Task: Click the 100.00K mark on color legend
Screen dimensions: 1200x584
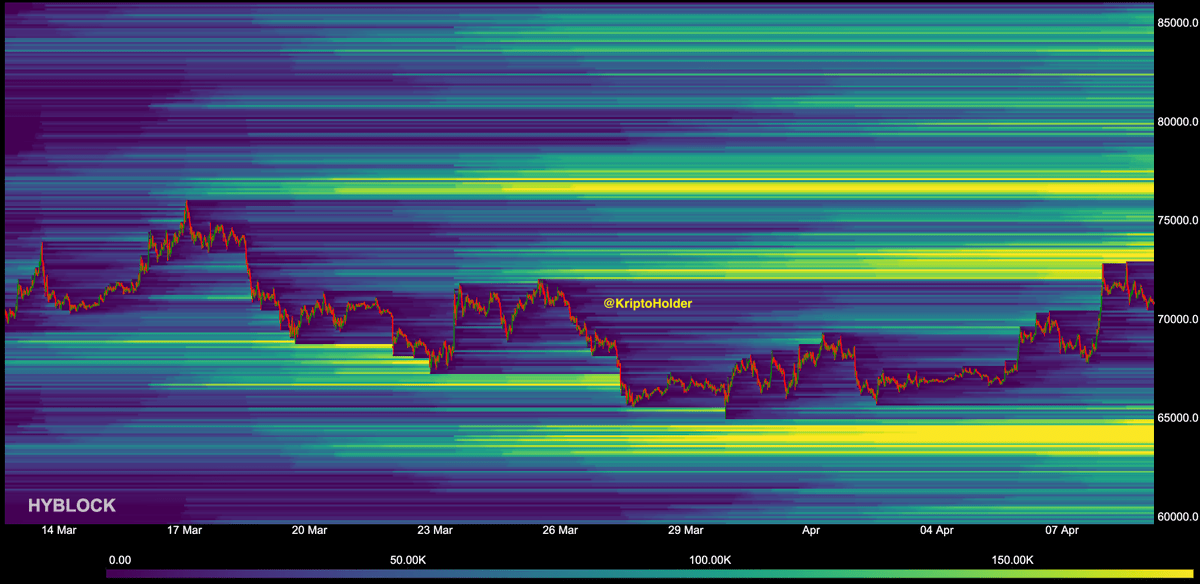Action: coord(712,560)
